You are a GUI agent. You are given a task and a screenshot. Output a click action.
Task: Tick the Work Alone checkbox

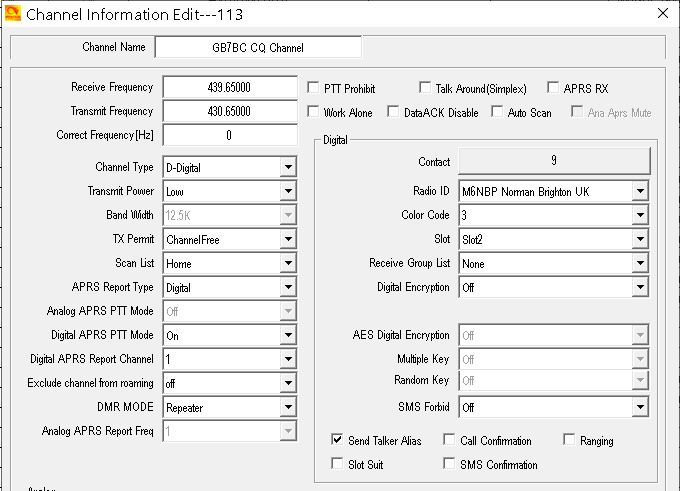coord(313,112)
